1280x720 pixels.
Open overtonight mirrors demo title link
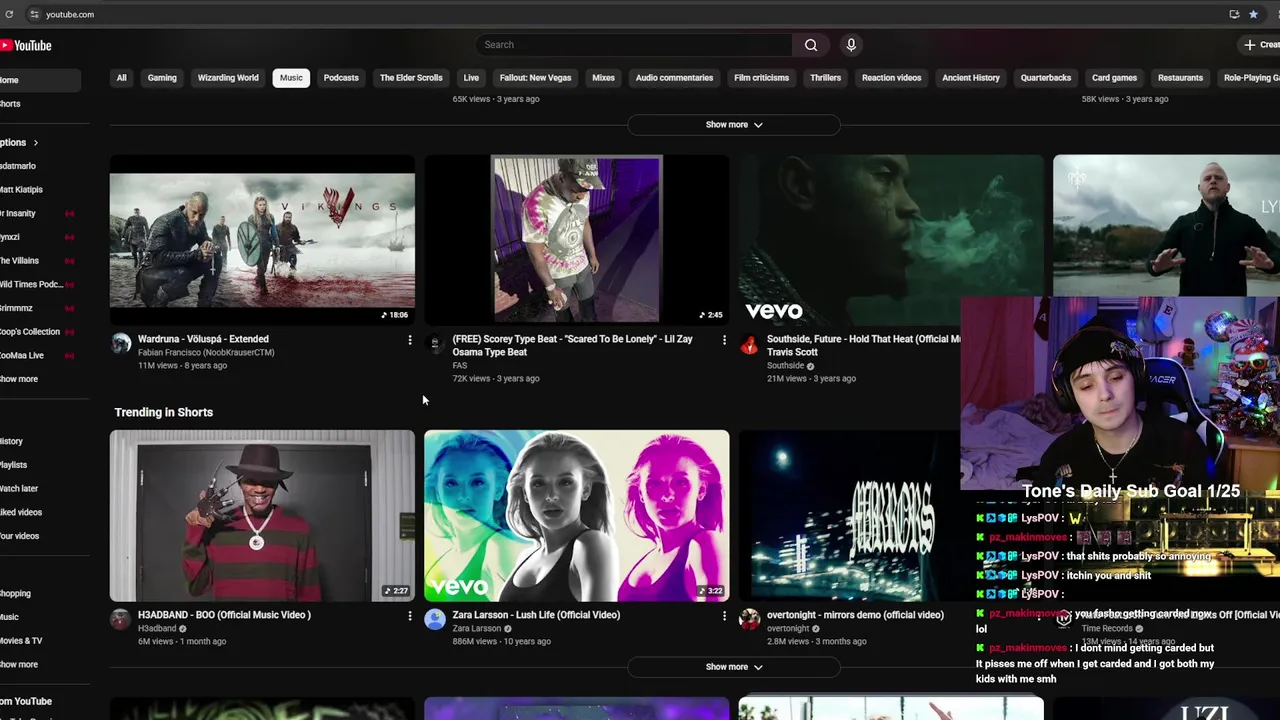[x=855, y=616]
